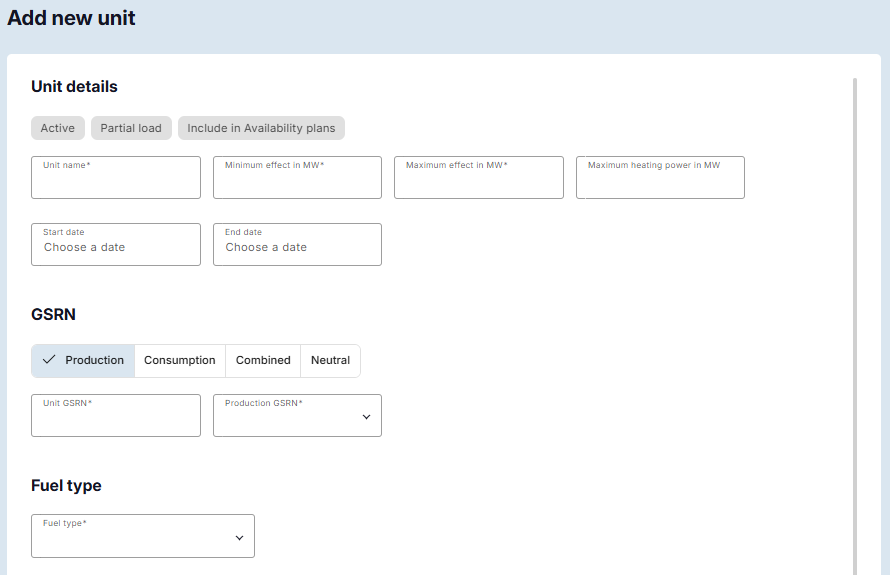Toggle the Partial load chip
Viewport: 890px width, 575px height.
[131, 128]
